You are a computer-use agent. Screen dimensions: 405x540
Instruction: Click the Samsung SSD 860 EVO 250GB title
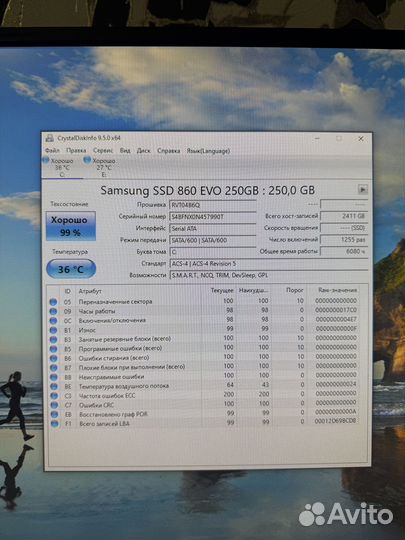(x=207, y=190)
